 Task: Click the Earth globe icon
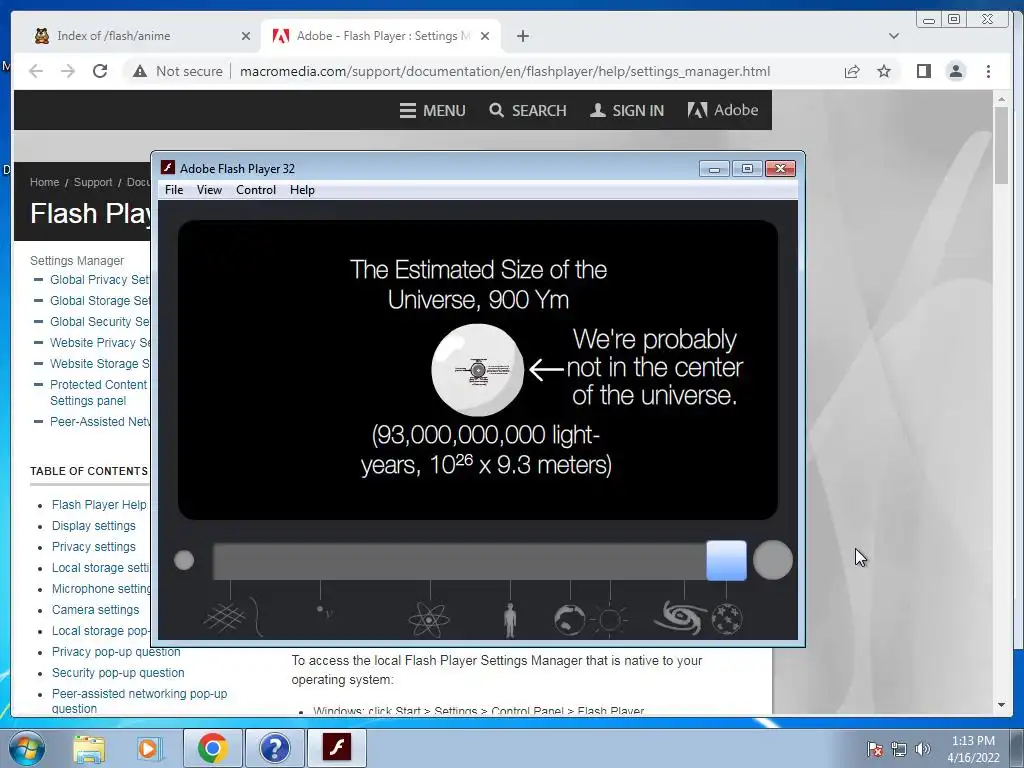point(569,620)
